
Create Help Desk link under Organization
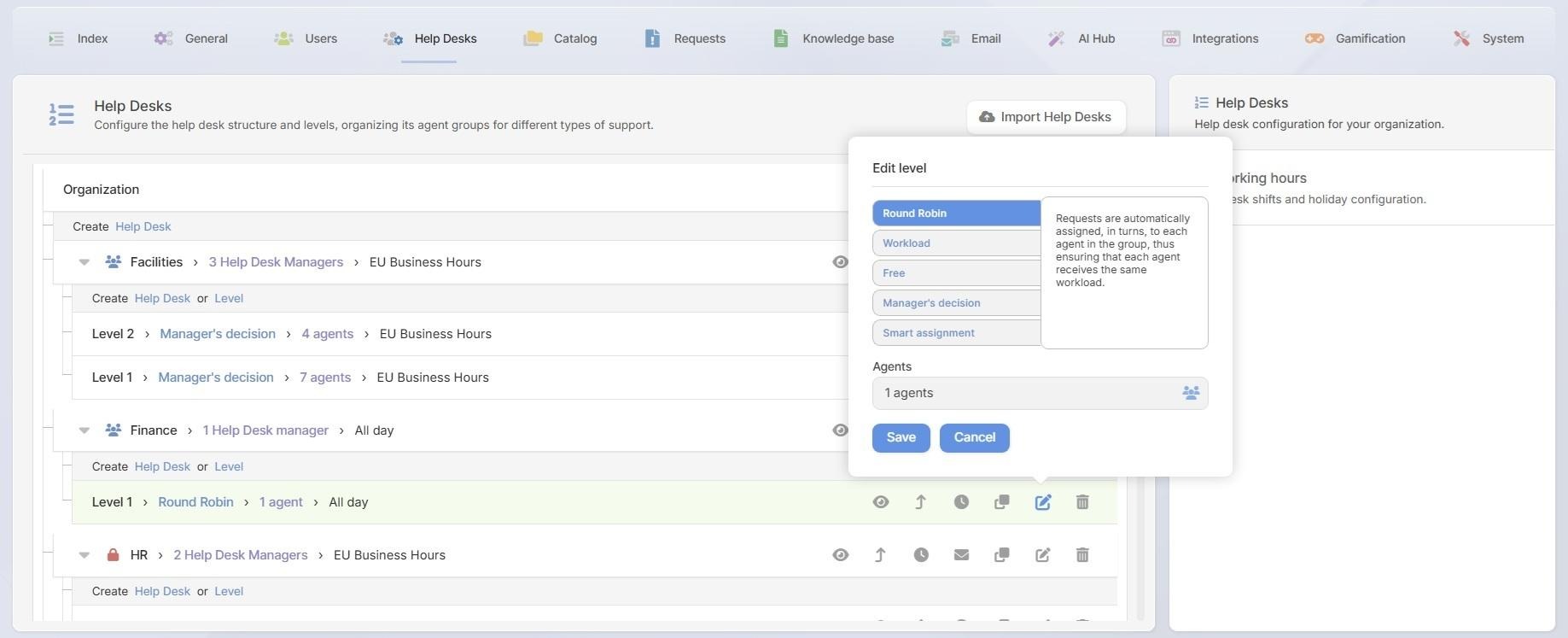[143, 226]
